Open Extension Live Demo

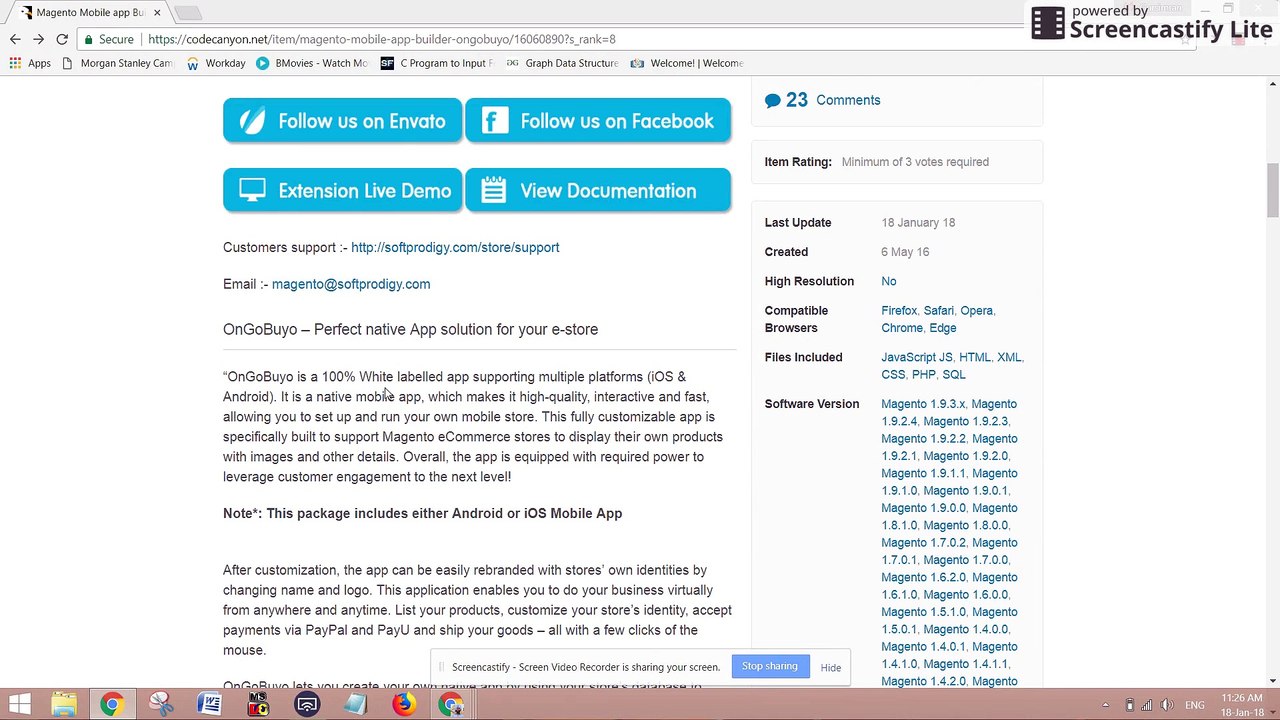point(342,190)
